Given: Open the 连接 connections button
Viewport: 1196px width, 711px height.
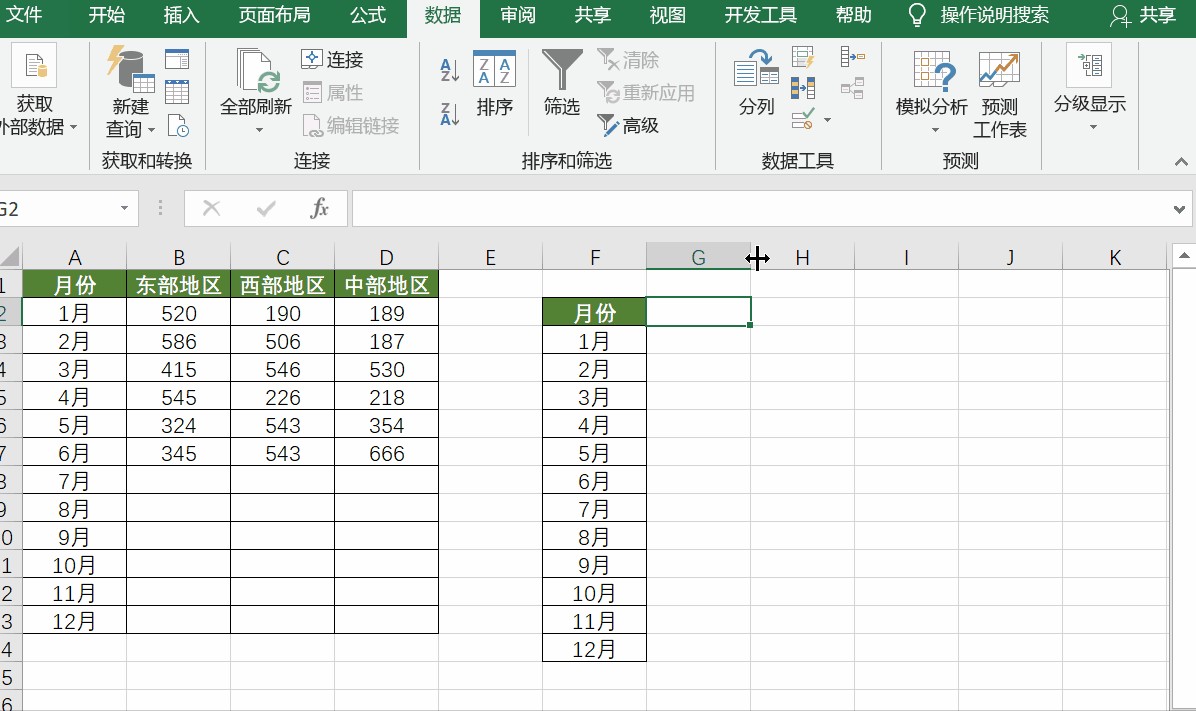Looking at the screenshot, I should (333, 60).
